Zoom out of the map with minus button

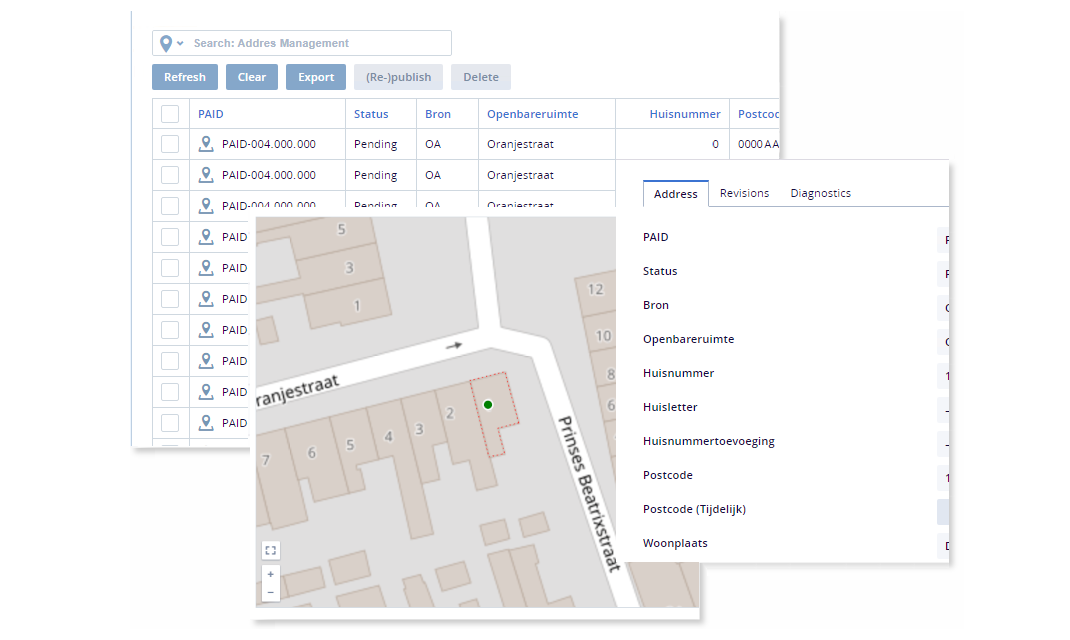(x=270, y=592)
